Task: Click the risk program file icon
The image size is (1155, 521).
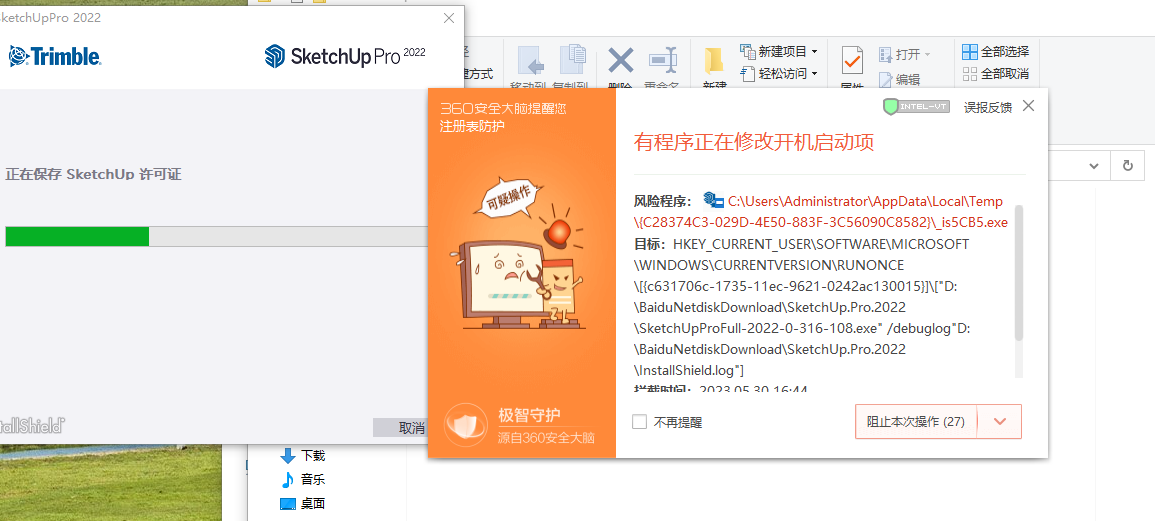Action: pos(714,200)
